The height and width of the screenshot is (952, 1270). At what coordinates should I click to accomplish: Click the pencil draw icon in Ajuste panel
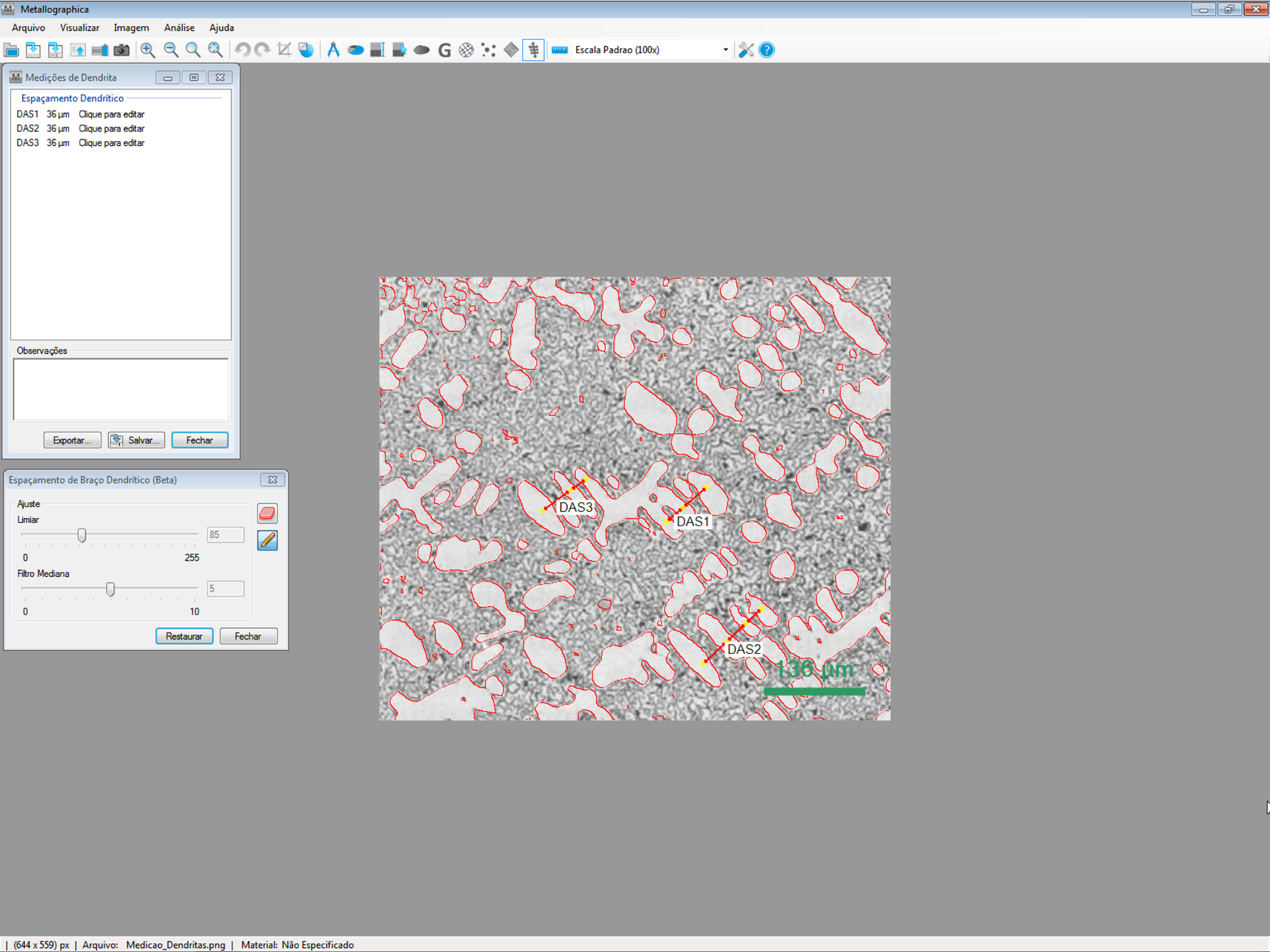pos(267,540)
